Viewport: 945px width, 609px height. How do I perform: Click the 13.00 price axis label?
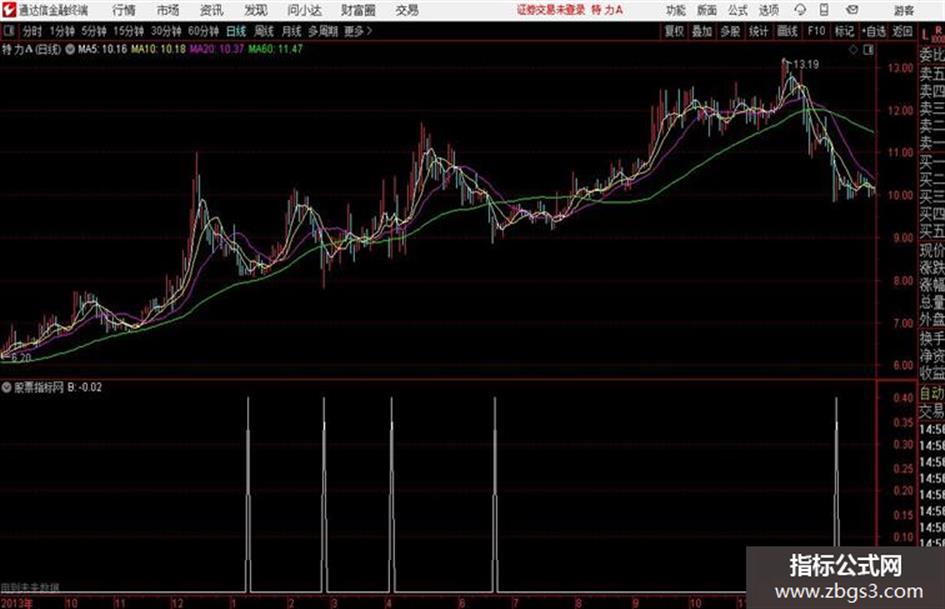pos(900,68)
